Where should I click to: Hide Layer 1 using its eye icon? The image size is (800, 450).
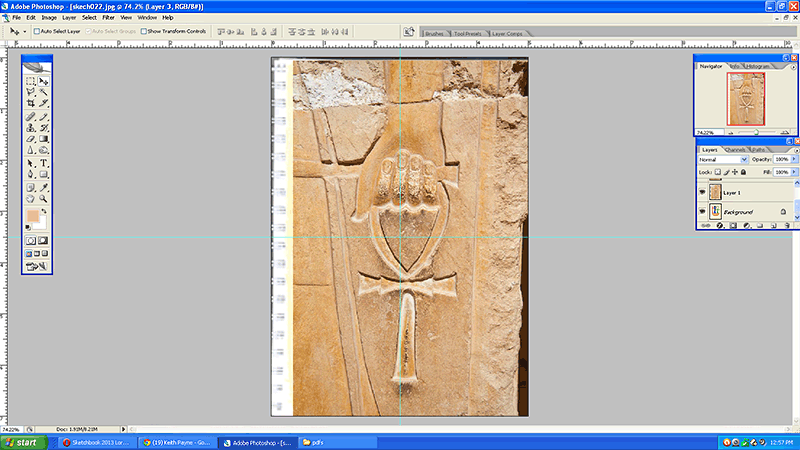[702, 192]
